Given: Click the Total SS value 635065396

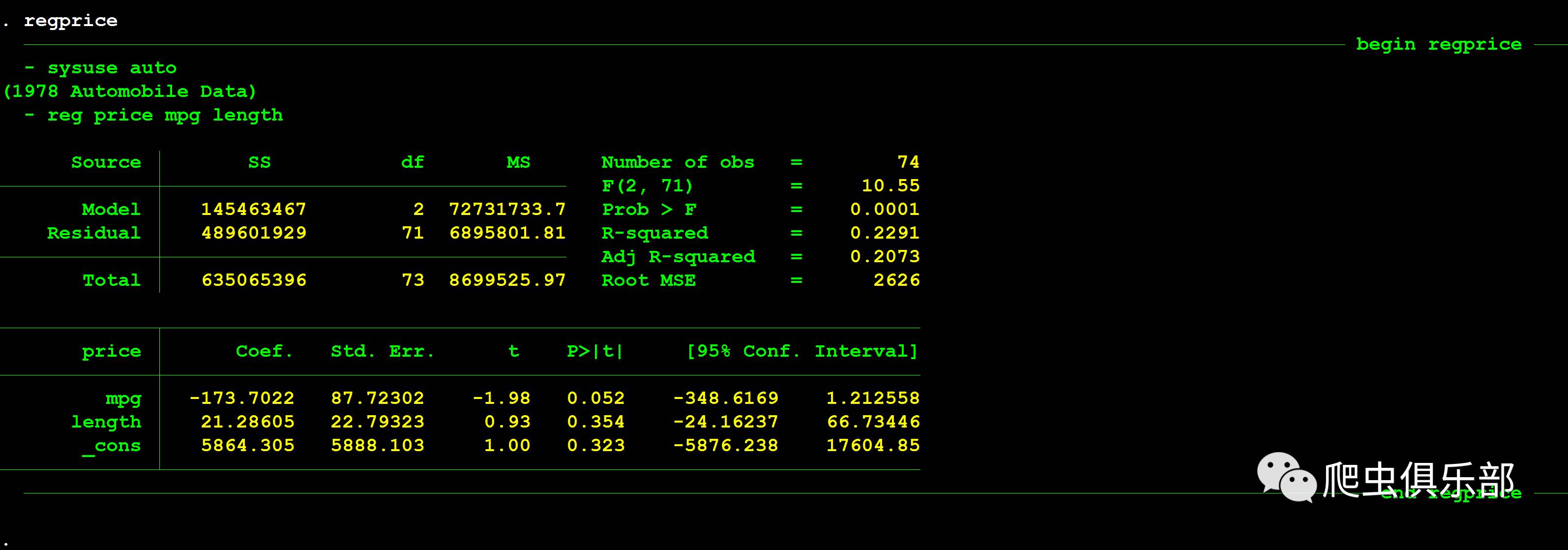Looking at the screenshot, I should click(x=254, y=280).
